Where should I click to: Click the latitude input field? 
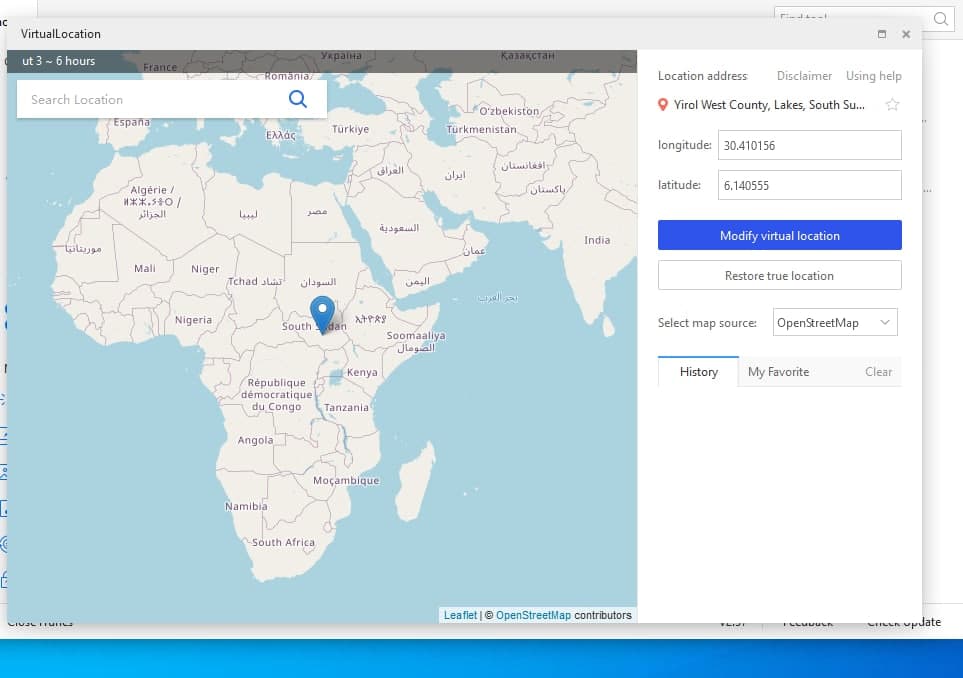coord(808,186)
